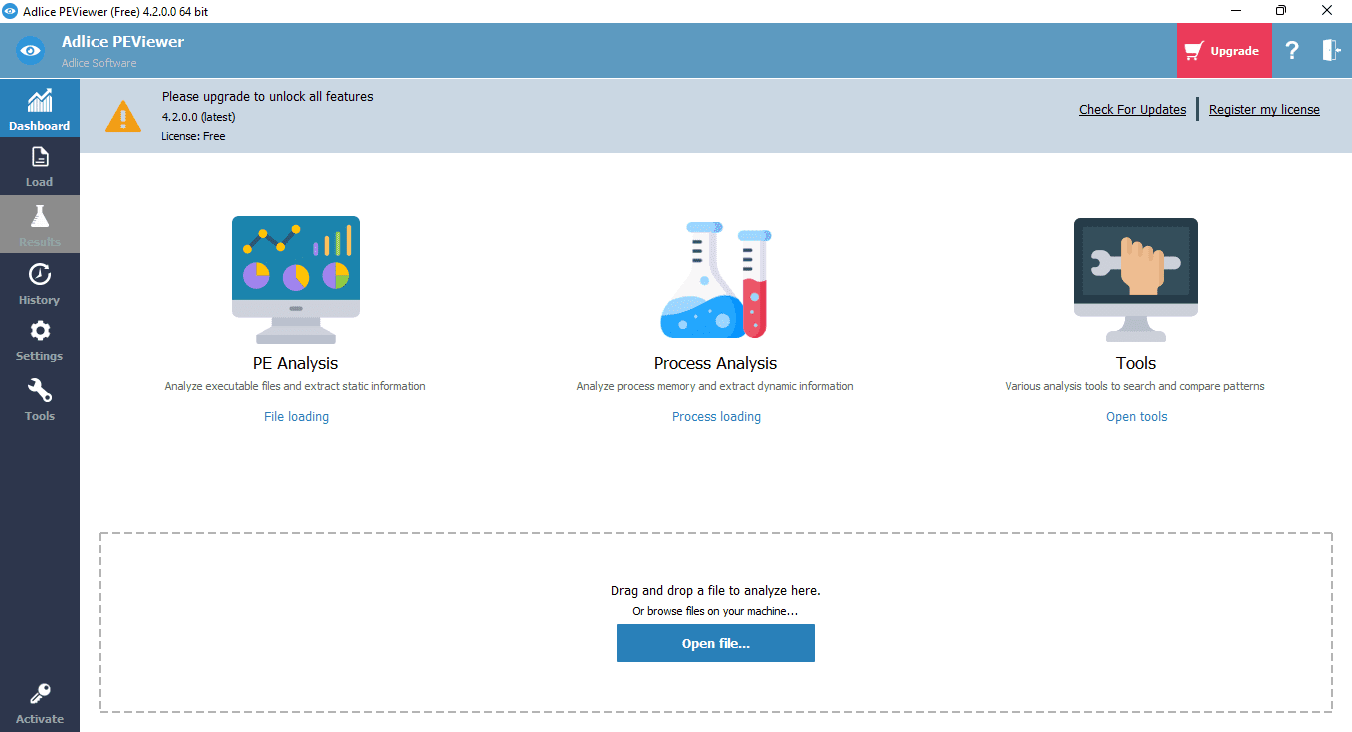The height and width of the screenshot is (732, 1352).
Task: Open the Register my license link
Action: (1264, 110)
